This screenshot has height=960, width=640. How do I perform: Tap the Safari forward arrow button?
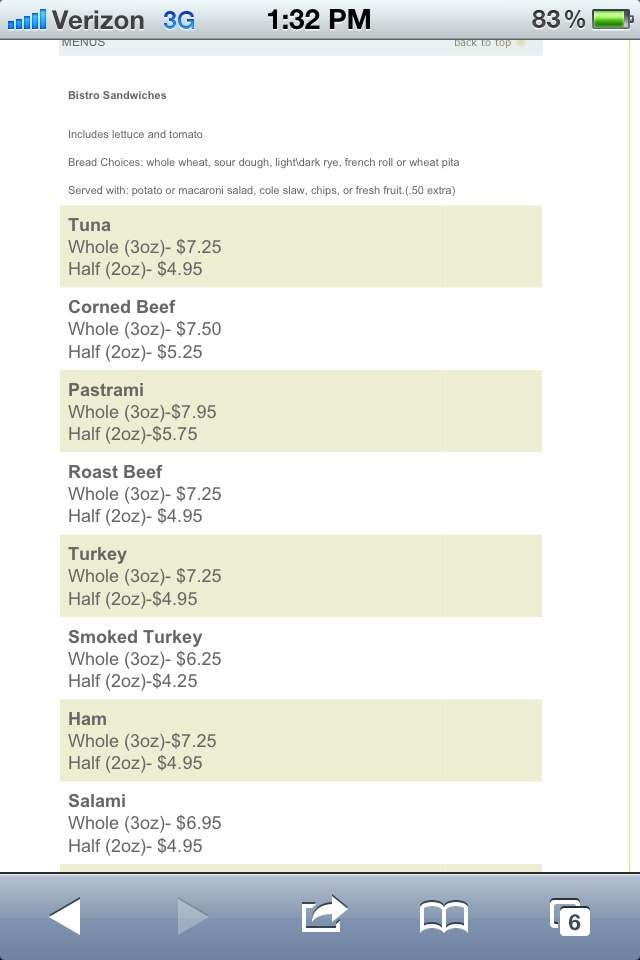click(x=194, y=916)
